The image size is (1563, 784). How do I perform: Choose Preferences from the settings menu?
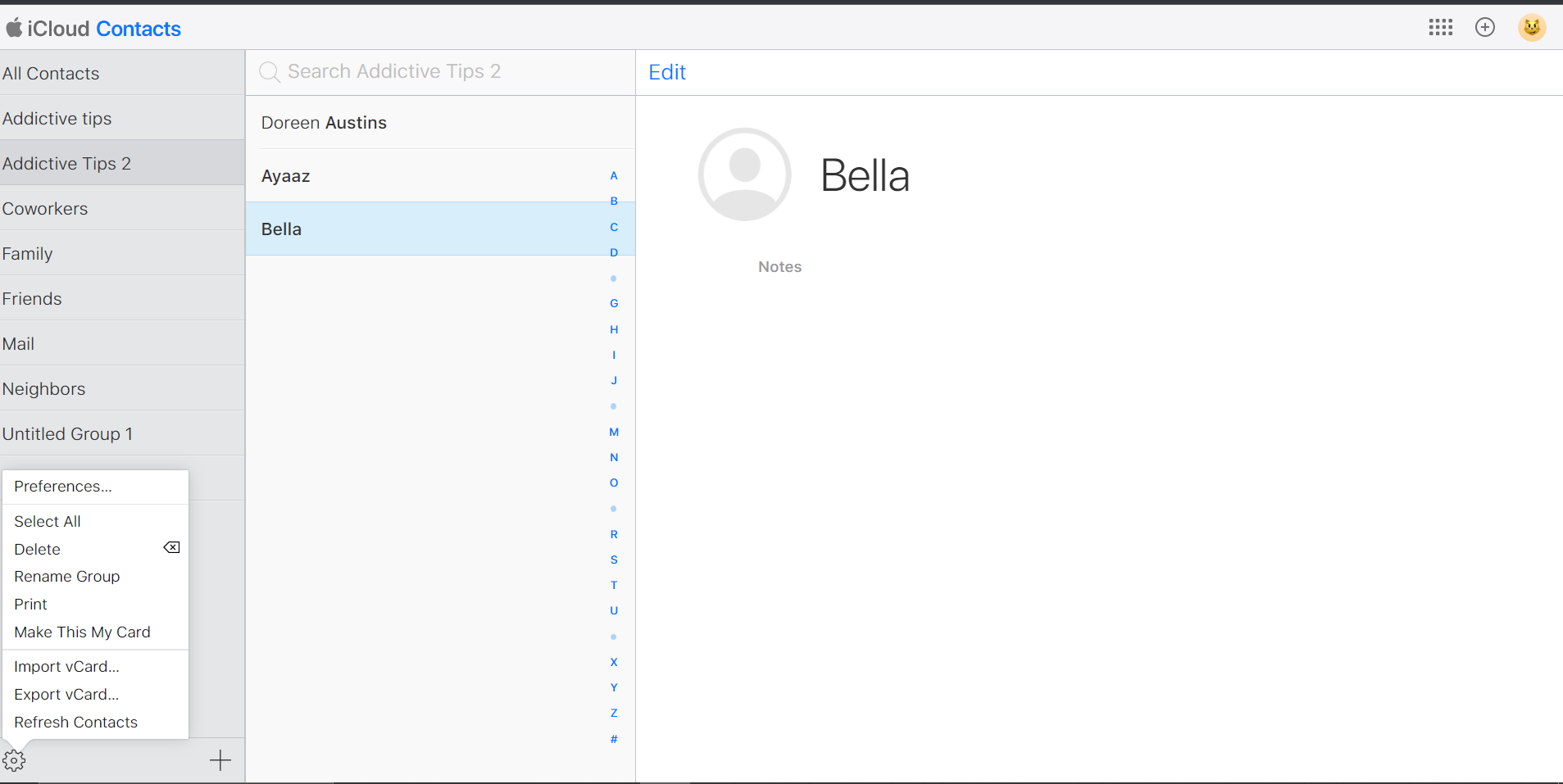(62, 487)
